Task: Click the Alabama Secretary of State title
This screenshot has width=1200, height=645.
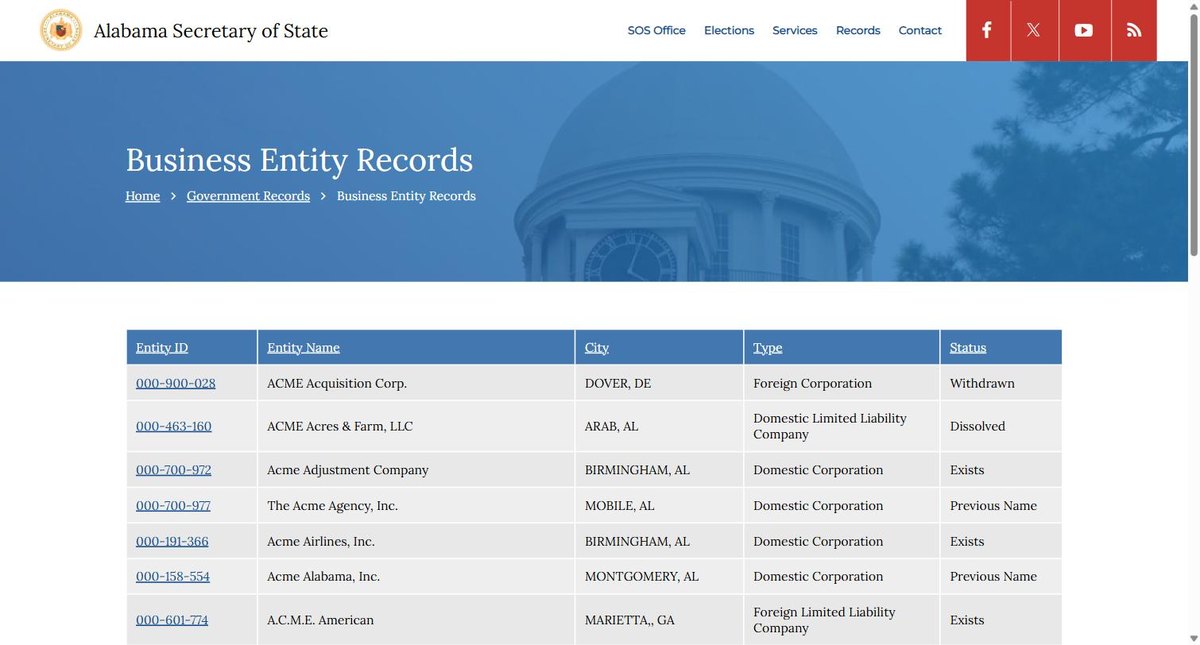Action: click(211, 31)
